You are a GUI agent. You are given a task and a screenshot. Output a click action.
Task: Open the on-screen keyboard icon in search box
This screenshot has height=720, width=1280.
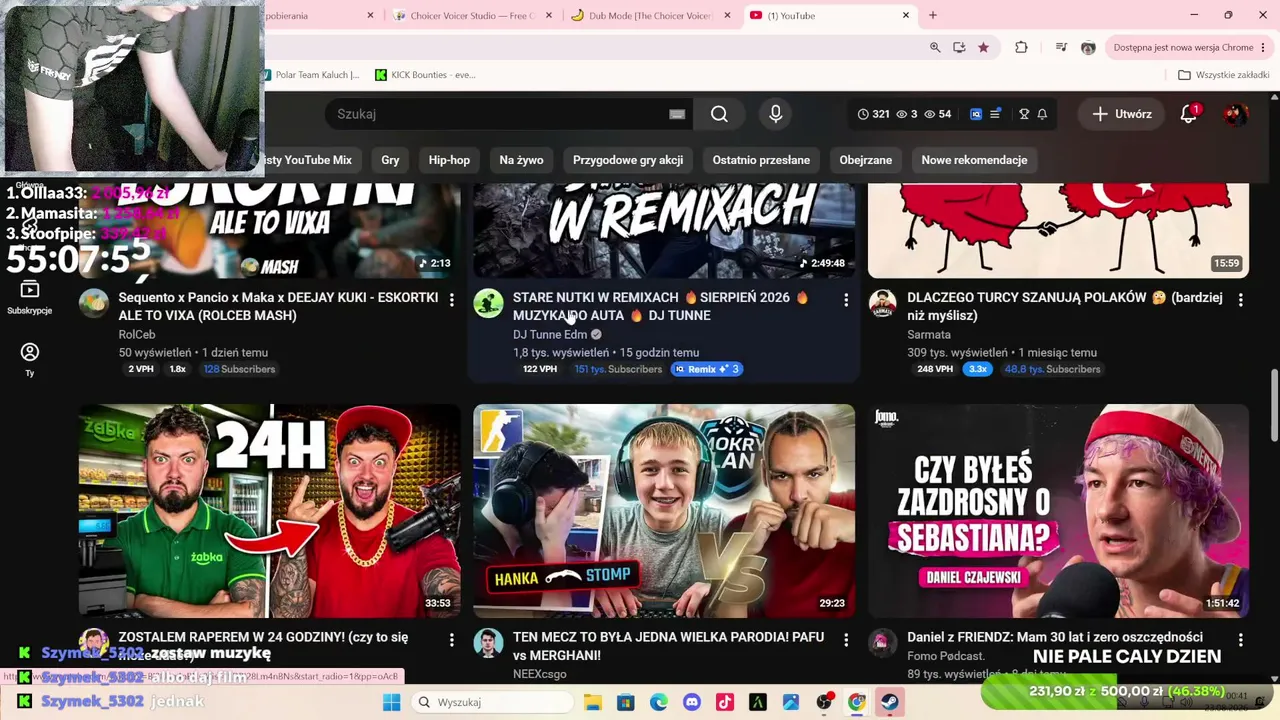(x=677, y=114)
